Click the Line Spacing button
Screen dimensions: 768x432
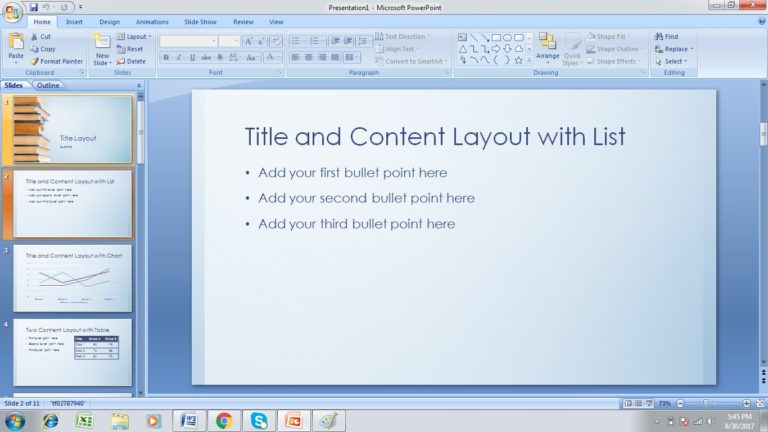click(363, 41)
